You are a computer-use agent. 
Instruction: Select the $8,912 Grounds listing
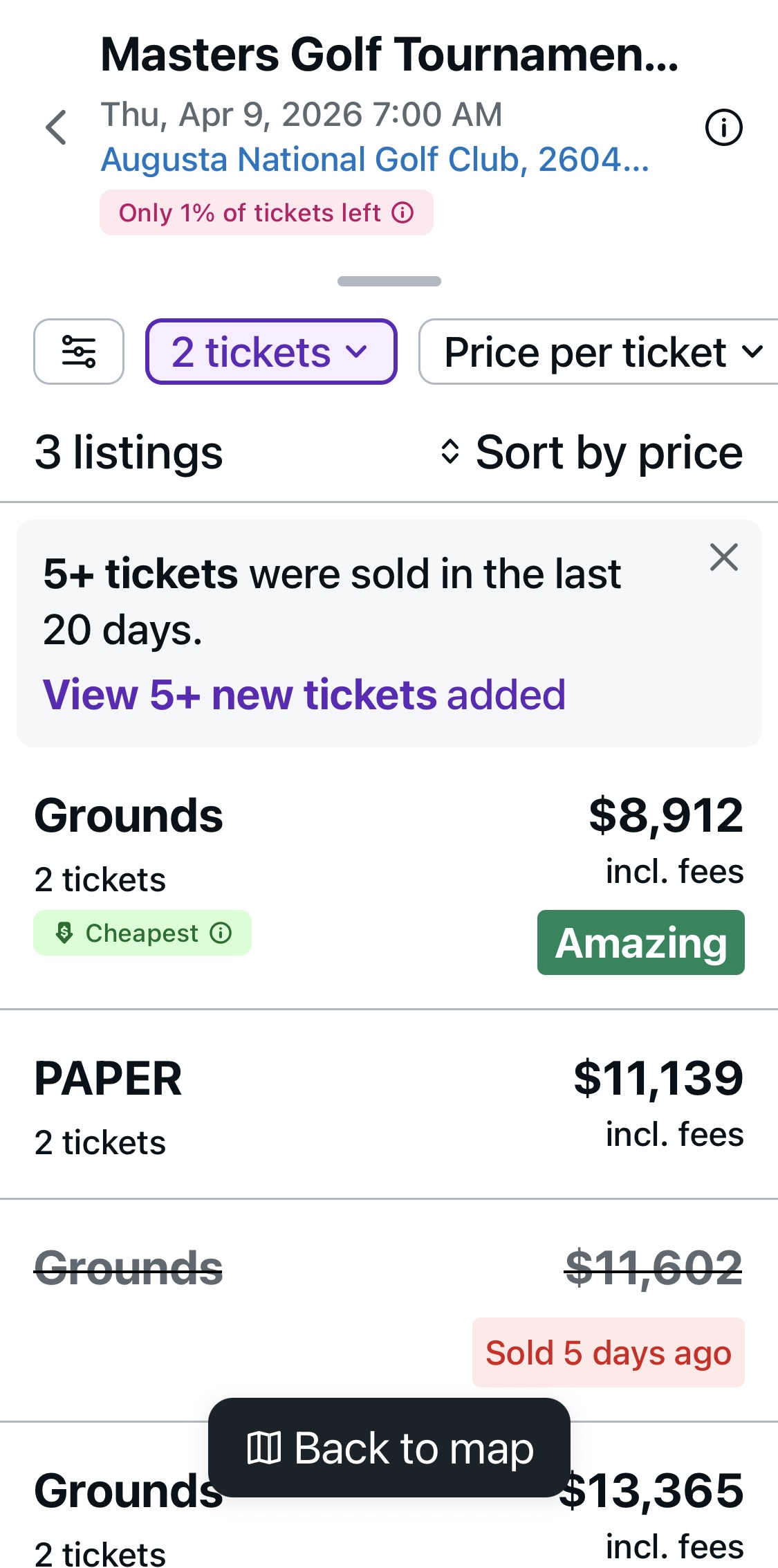[387, 851]
